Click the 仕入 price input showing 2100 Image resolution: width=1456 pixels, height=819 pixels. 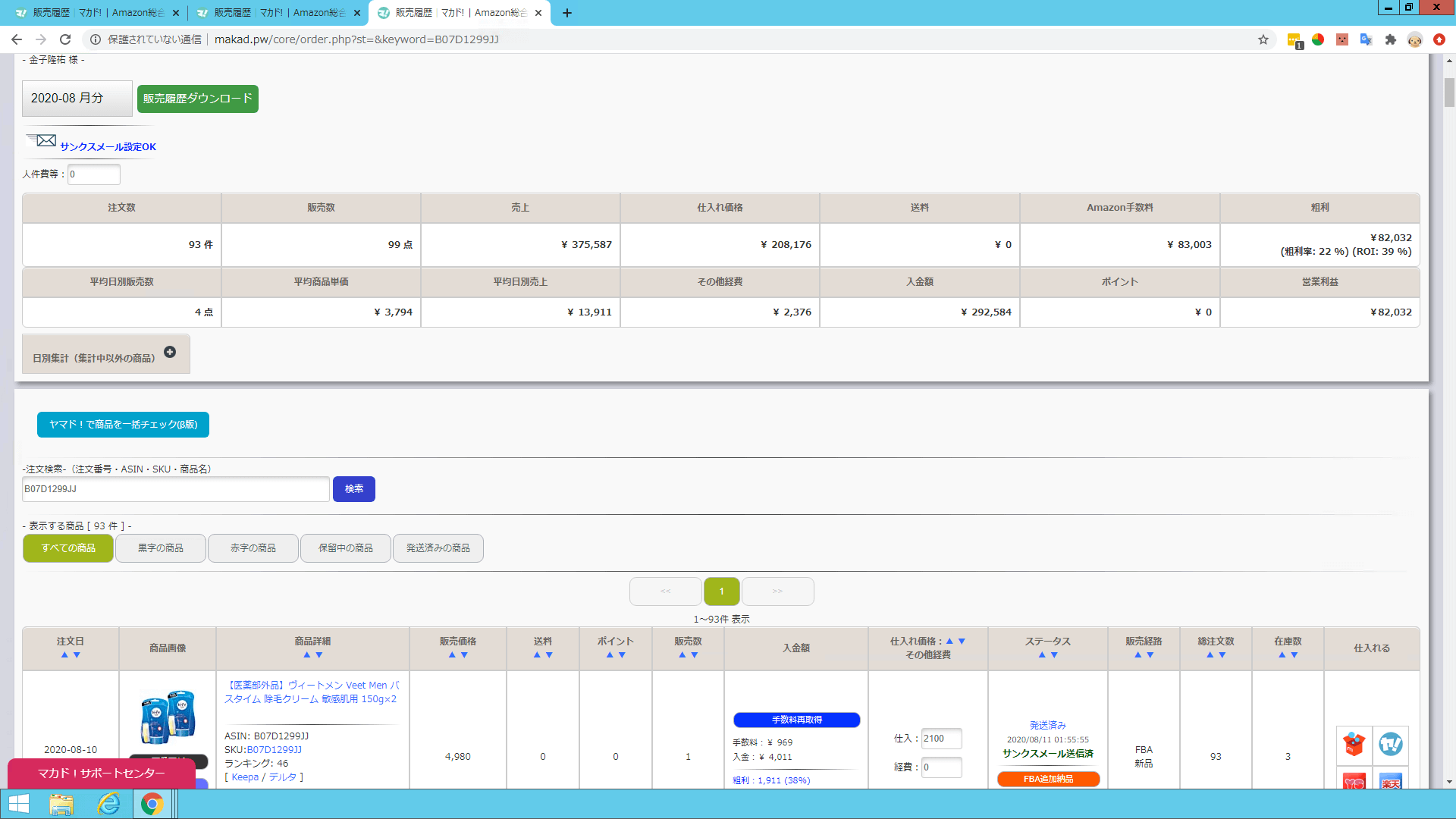tap(942, 739)
